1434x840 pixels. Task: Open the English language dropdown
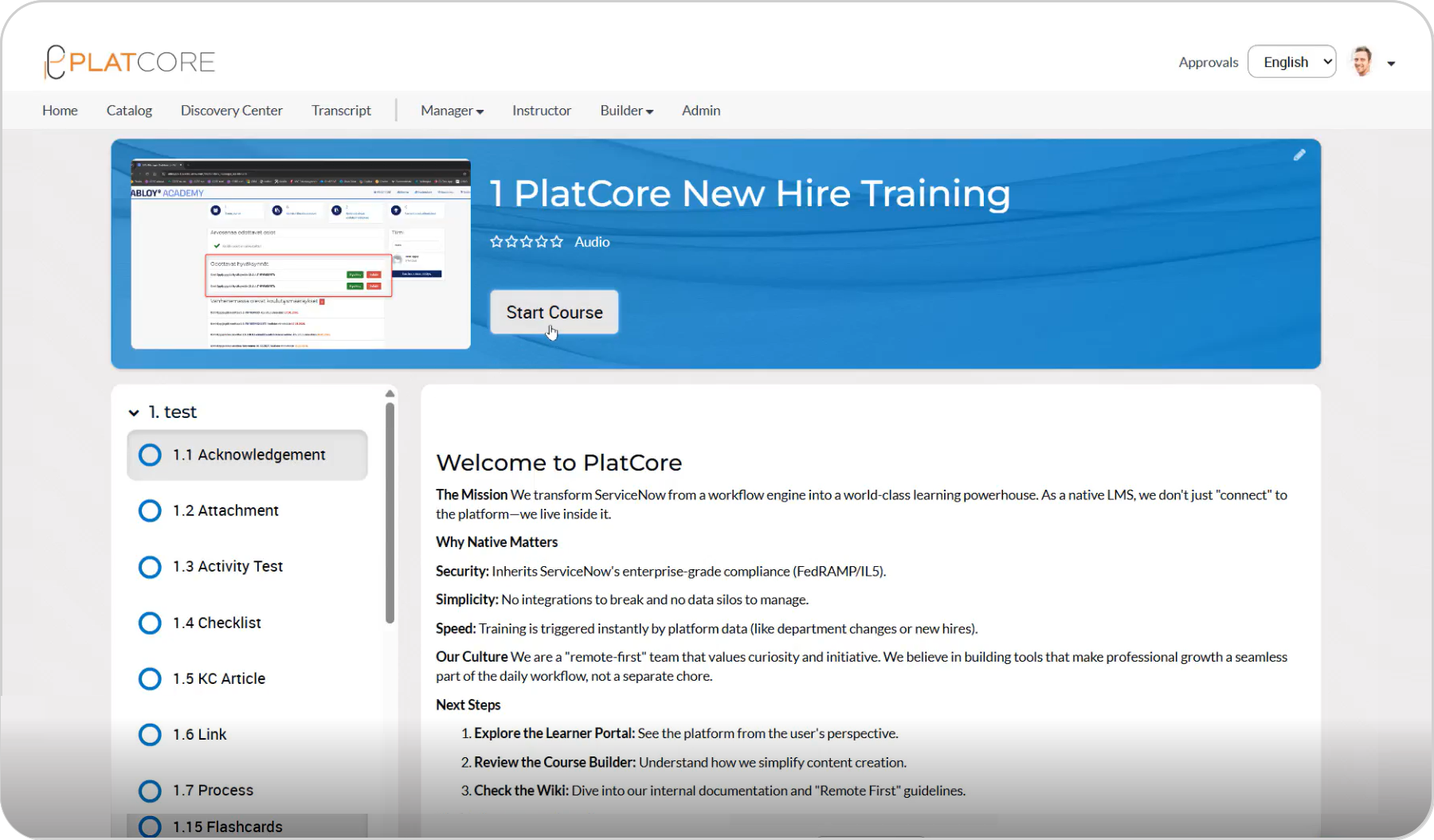click(1291, 61)
